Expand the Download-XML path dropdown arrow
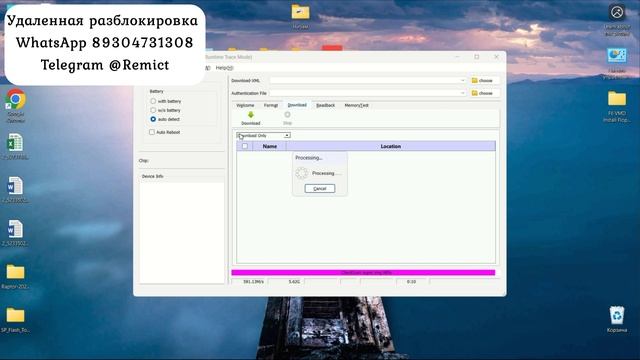The height and width of the screenshot is (360, 640). (x=462, y=80)
